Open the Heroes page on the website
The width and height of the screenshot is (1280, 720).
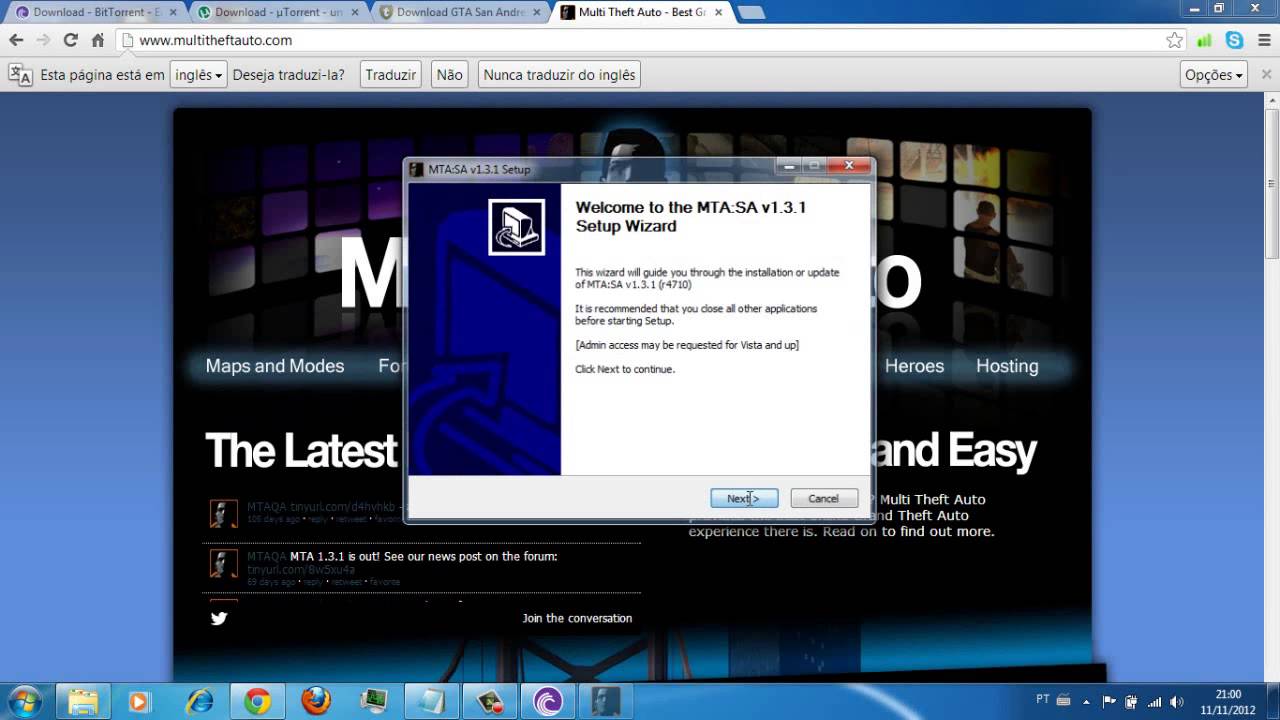(x=914, y=366)
